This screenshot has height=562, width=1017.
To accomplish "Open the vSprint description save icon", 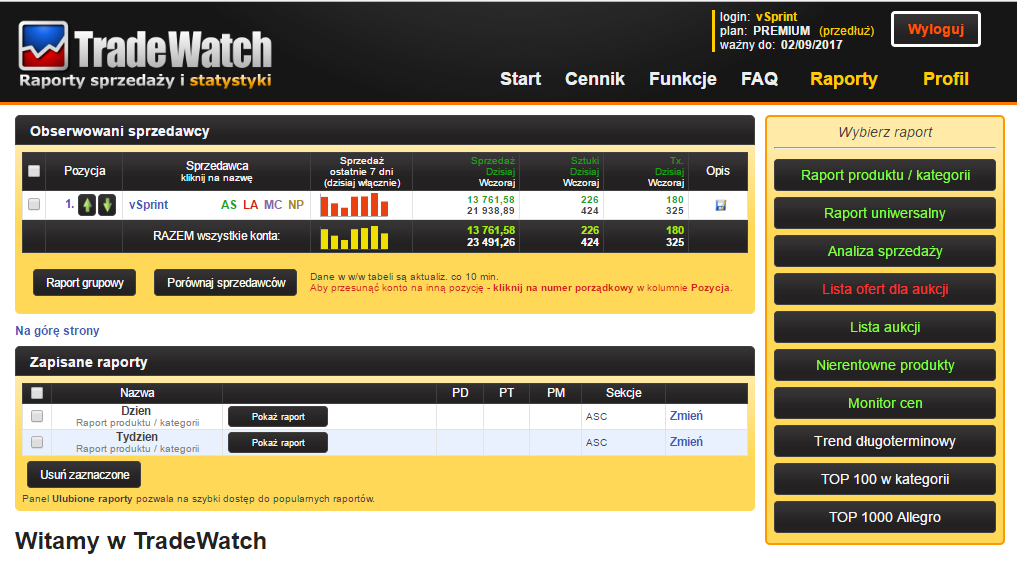I will click(720, 205).
